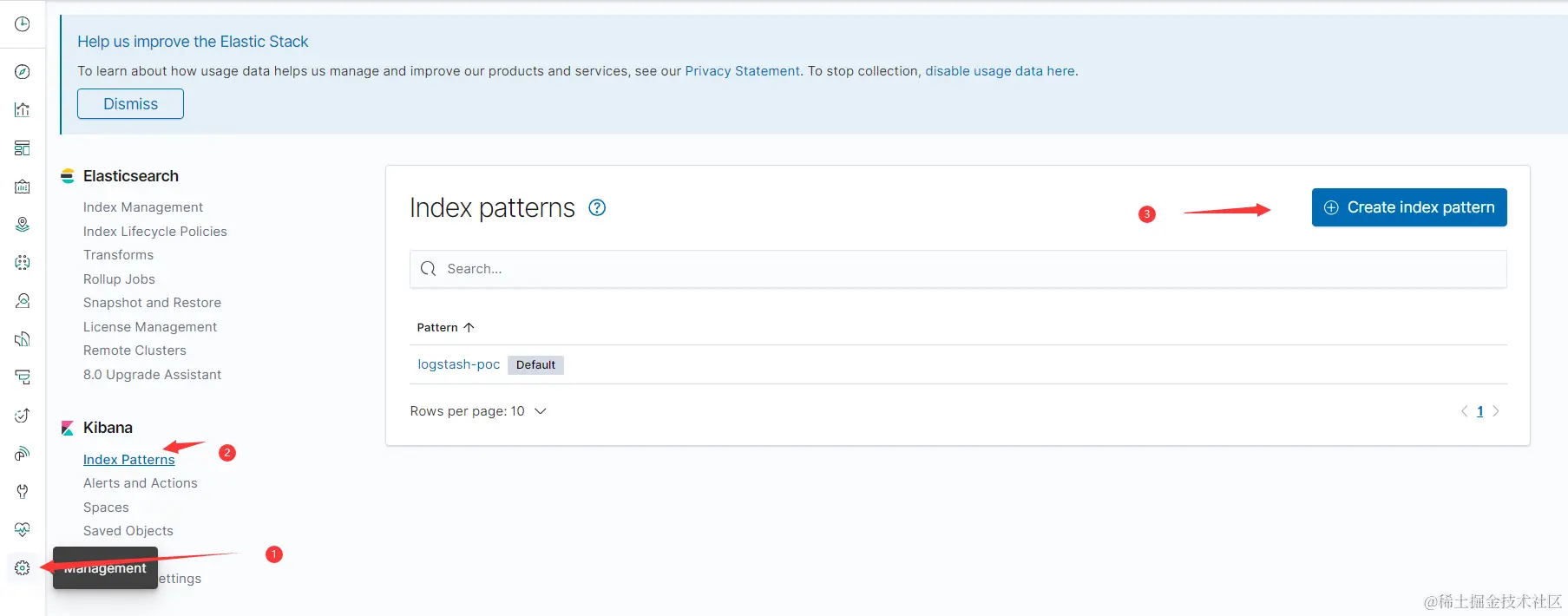Click the Index patterns help icon

point(597,207)
